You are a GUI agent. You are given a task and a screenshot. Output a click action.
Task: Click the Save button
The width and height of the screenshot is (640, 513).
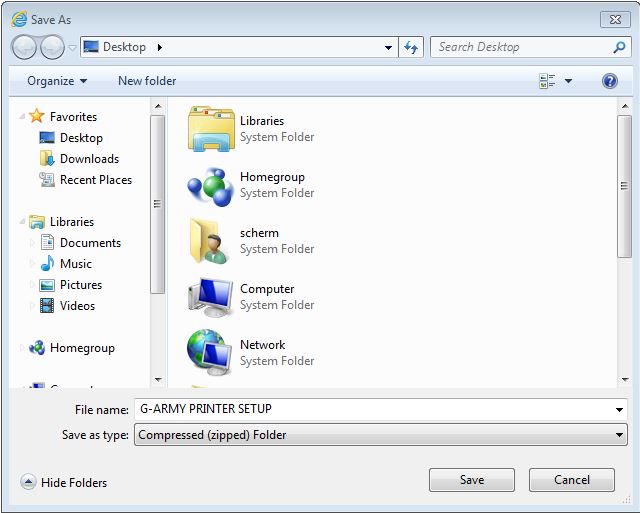(x=472, y=480)
